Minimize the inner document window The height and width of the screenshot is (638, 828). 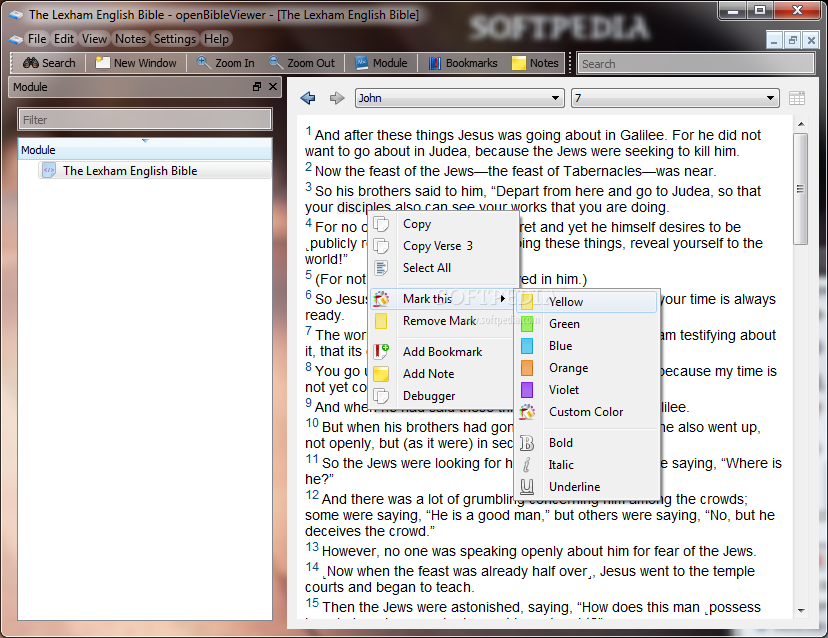(774, 40)
